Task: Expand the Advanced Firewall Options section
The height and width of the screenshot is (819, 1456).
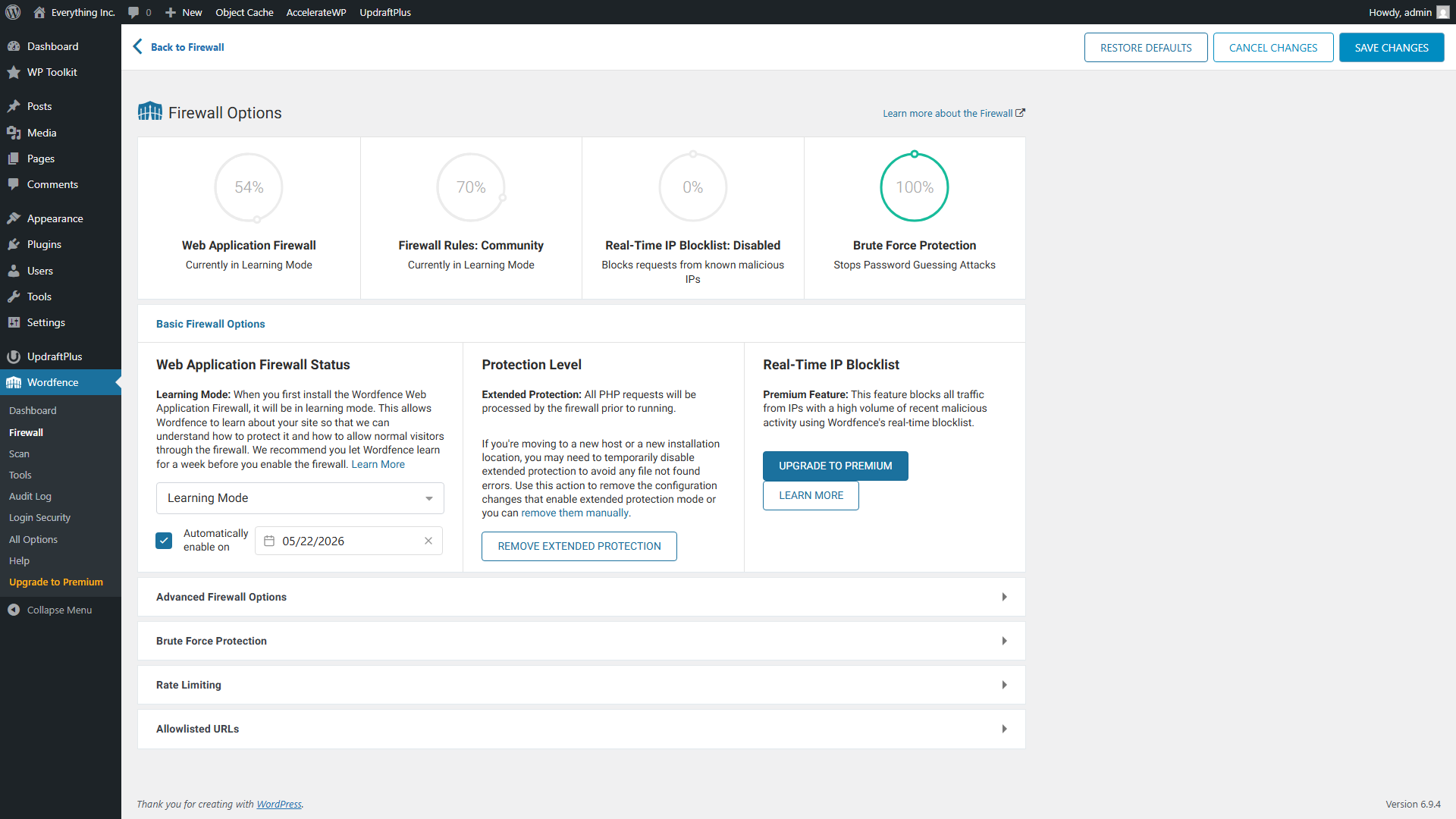Action: [x=582, y=597]
